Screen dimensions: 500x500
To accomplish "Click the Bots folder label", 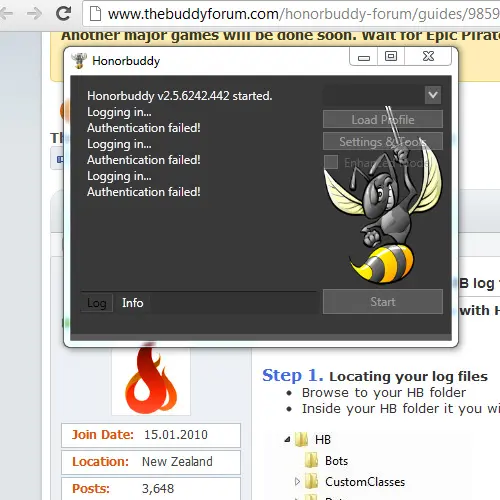I will (336, 461).
